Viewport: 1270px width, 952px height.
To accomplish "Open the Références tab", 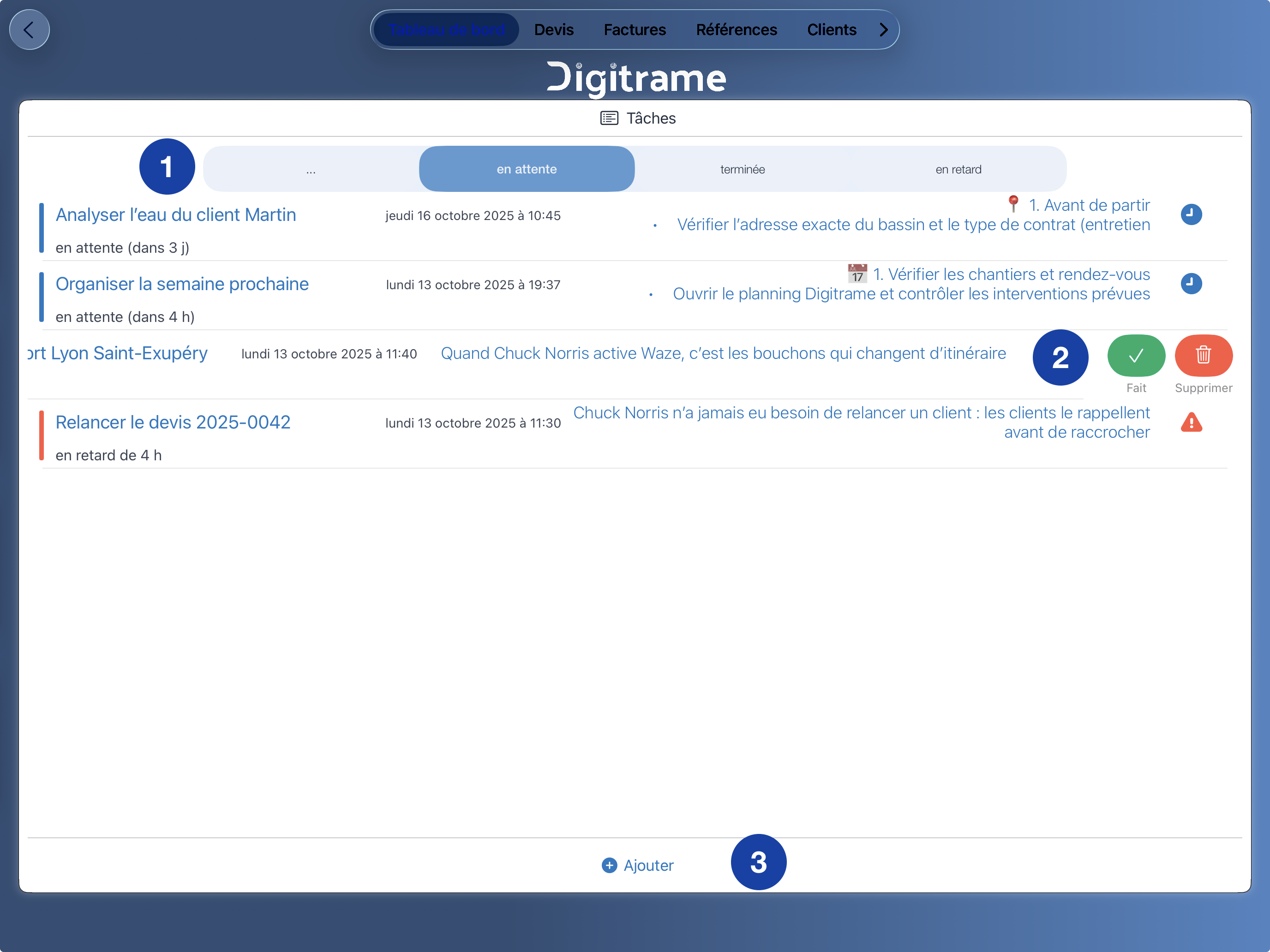I will click(x=736, y=30).
